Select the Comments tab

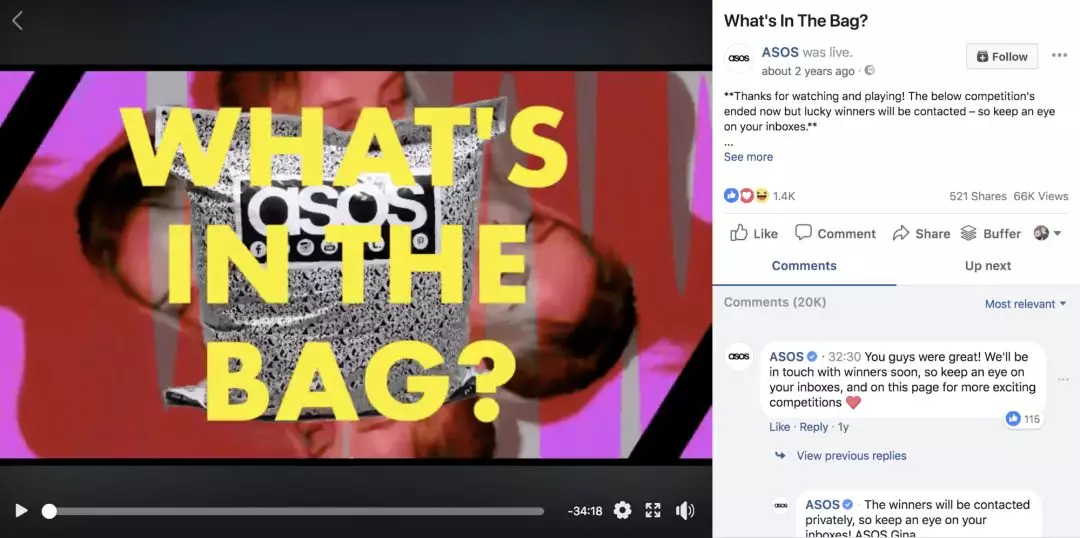[x=804, y=266]
